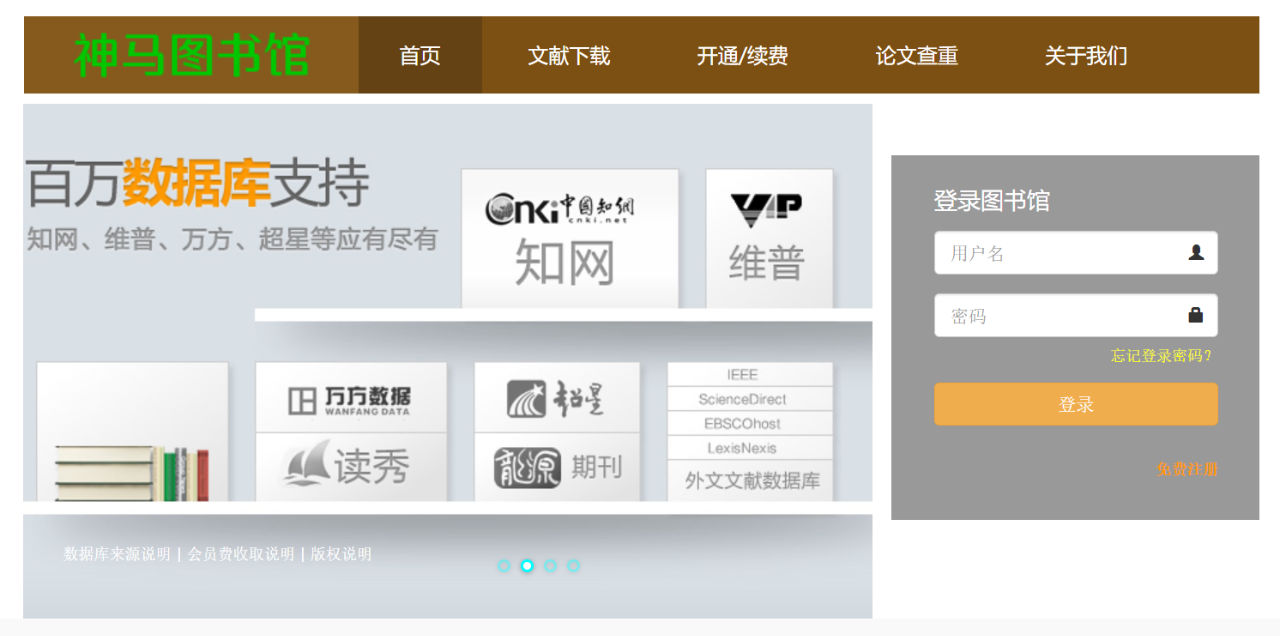Focus the 用户名 input field
This screenshot has height=636, width=1280.
tap(1076, 253)
